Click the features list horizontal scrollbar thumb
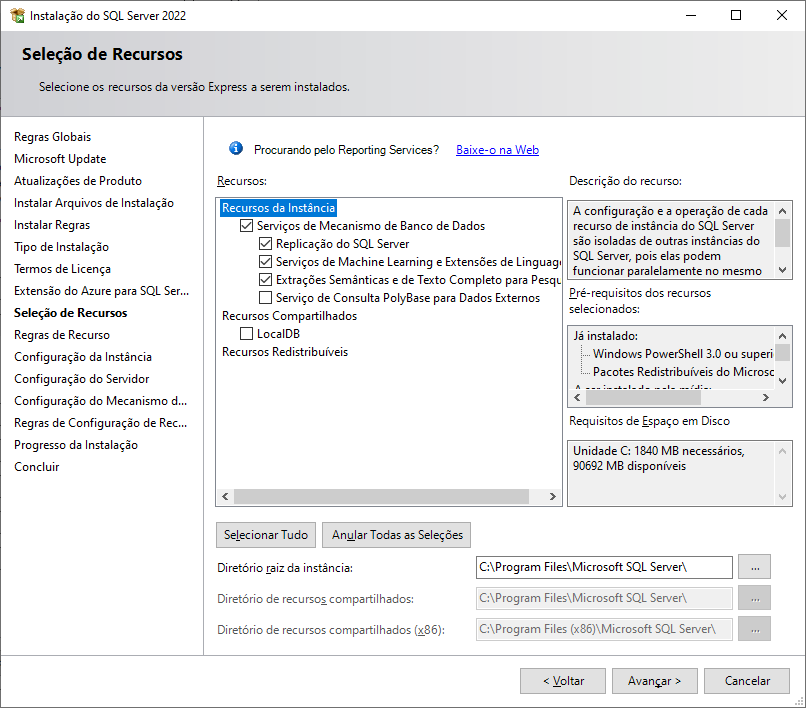Screen dimensions: 806x708 (381, 496)
